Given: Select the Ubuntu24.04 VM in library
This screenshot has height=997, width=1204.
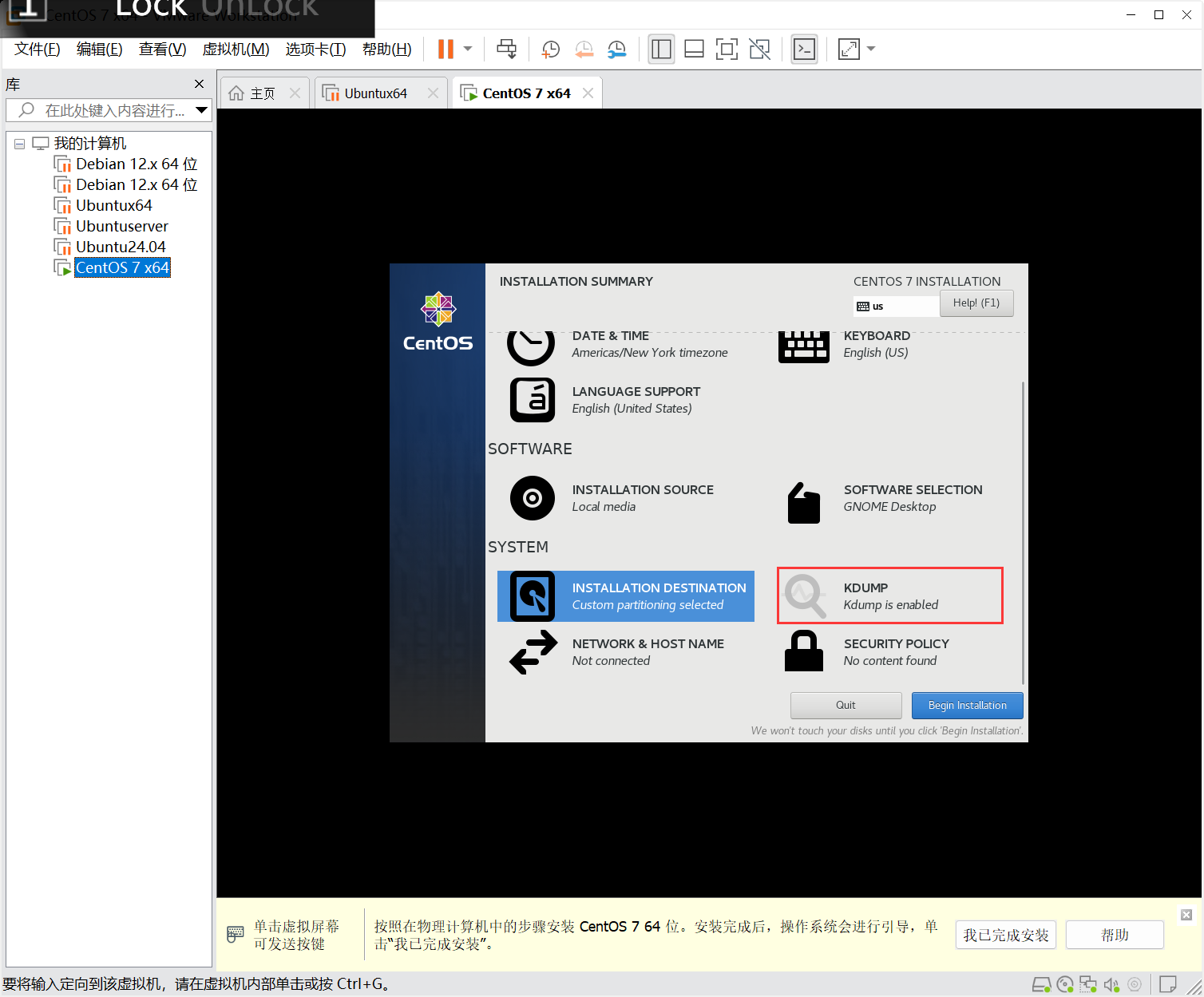Looking at the screenshot, I should coord(109,247).
